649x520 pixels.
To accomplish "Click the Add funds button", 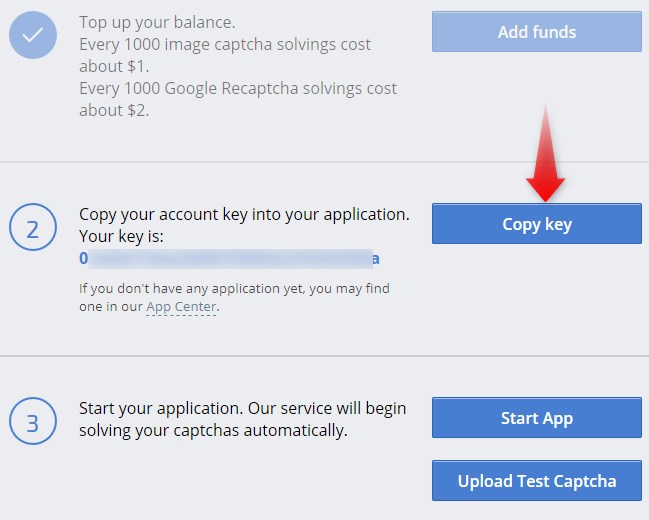I will pyautogui.click(x=537, y=32).
